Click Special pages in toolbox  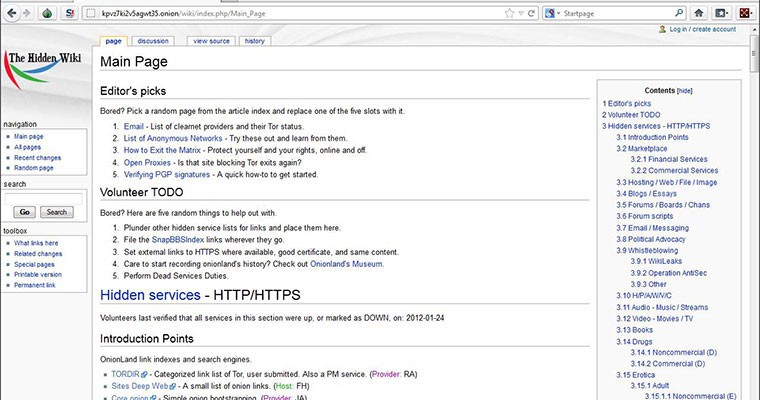[34, 265]
